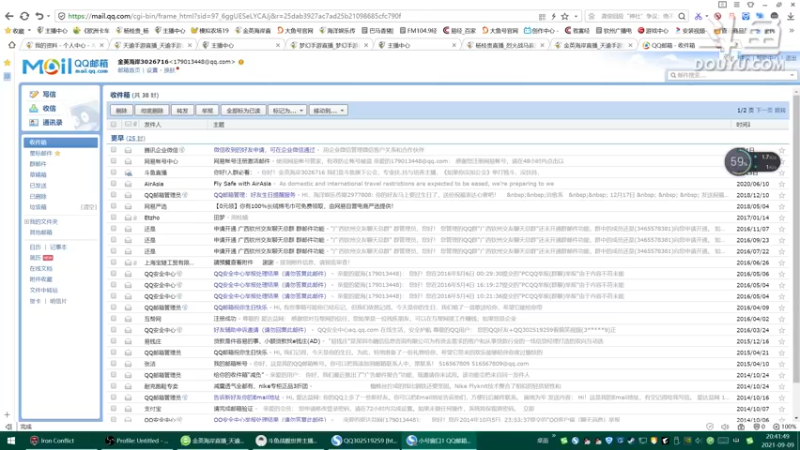
Task: Click the 转发 forward button
Action: point(182,110)
